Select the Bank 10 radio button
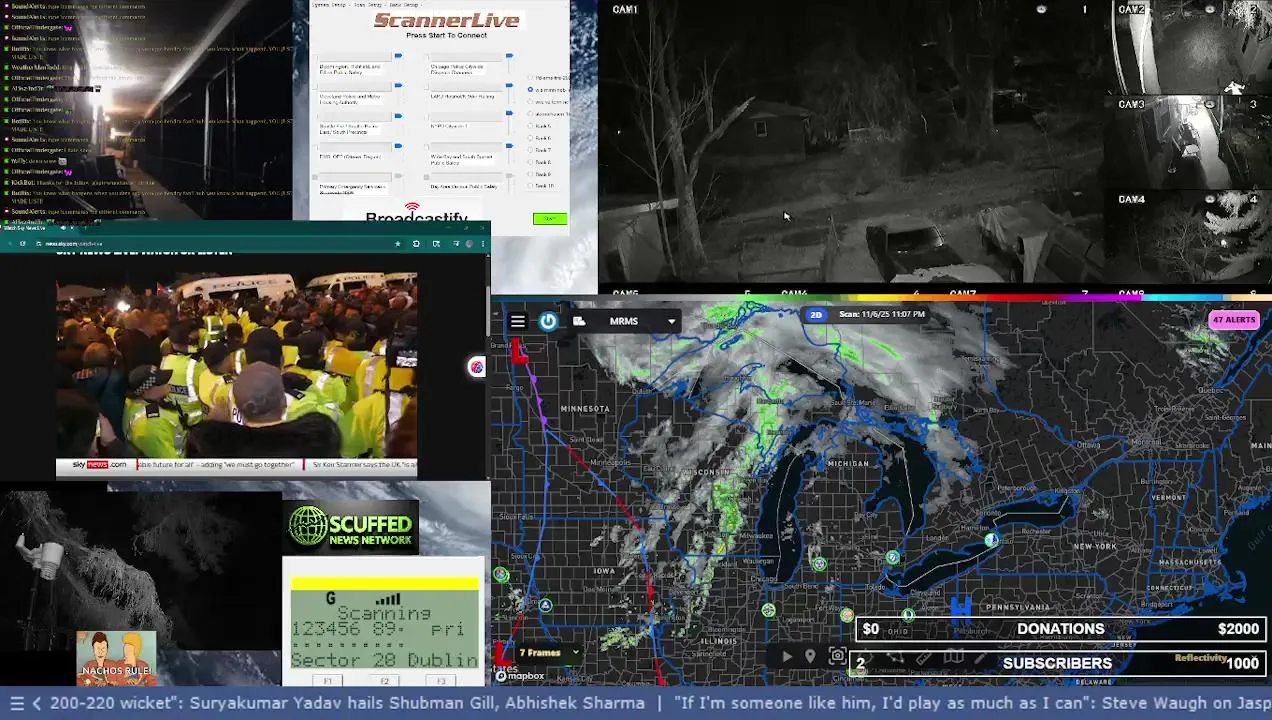 pyautogui.click(x=530, y=186)
